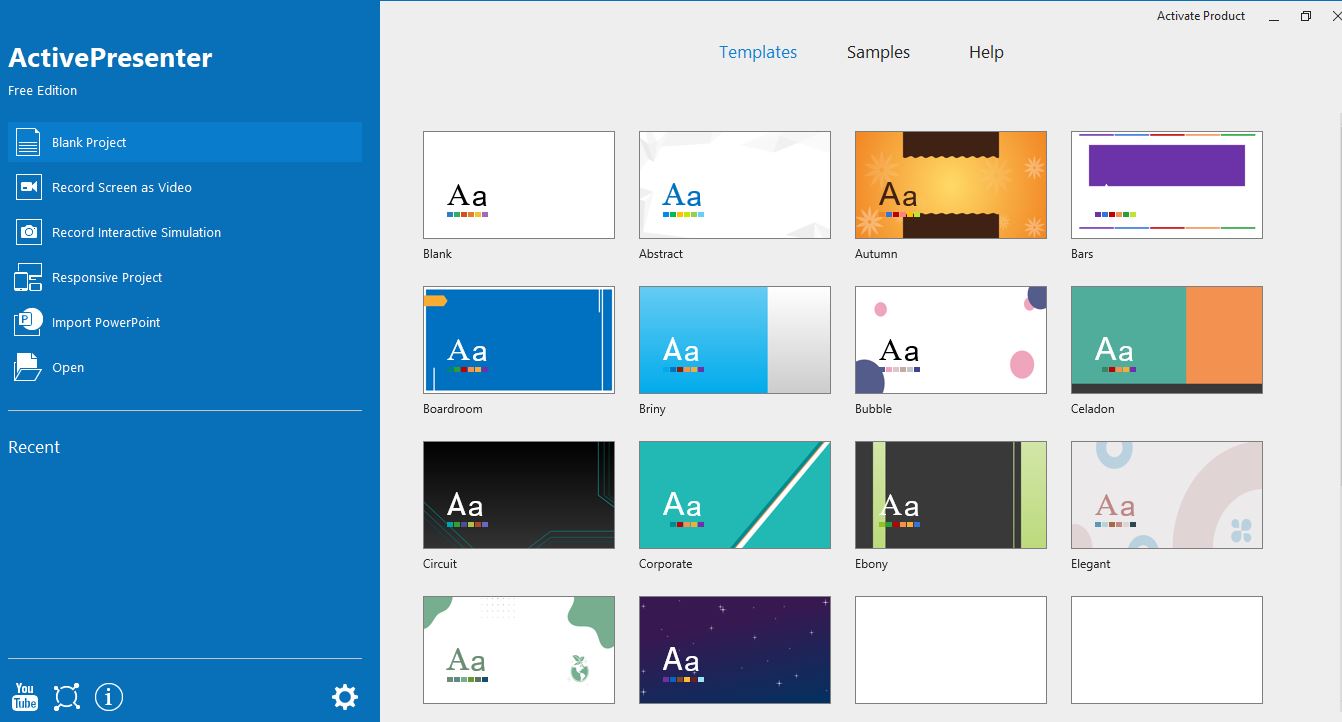Click the Import PowerPoint icon
This screenshot has height=722, width=1342.
point(28,322)
